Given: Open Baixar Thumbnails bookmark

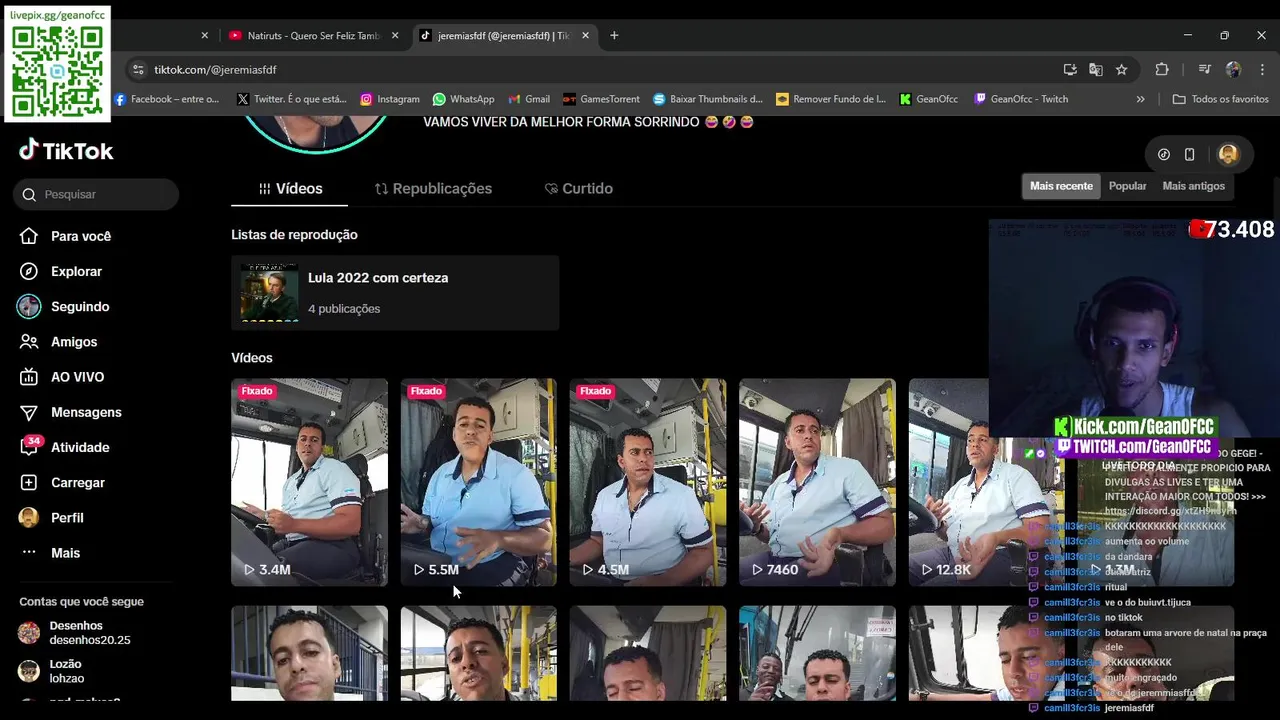Looking at the screenshot, I should (707, 99).
